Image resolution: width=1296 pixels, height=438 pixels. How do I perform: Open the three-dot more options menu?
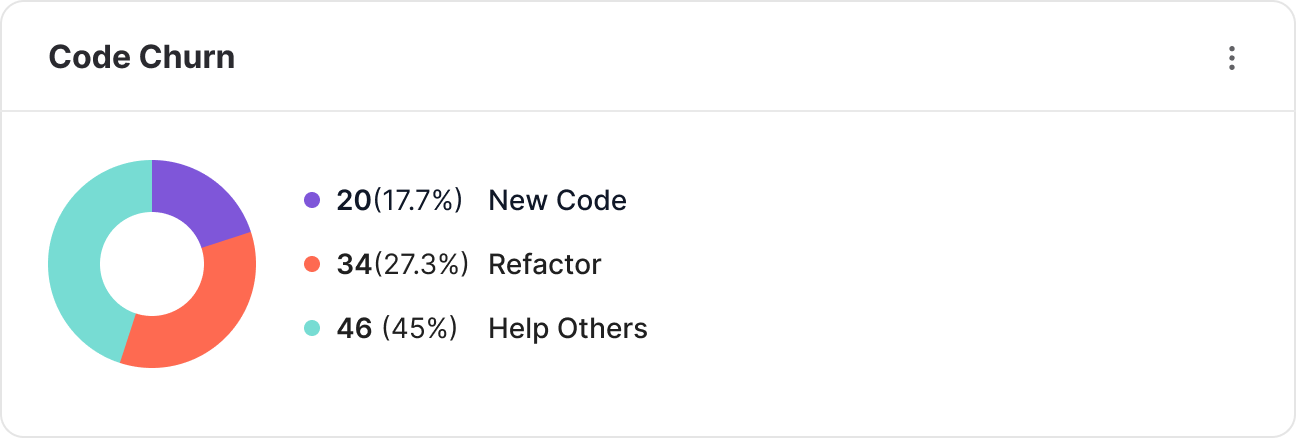click(x=1232, y=58)
